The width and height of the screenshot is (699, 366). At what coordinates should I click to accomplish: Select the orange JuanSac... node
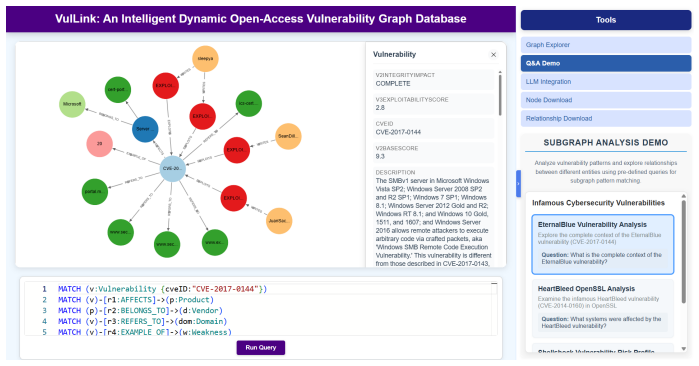tap(279, 221)
